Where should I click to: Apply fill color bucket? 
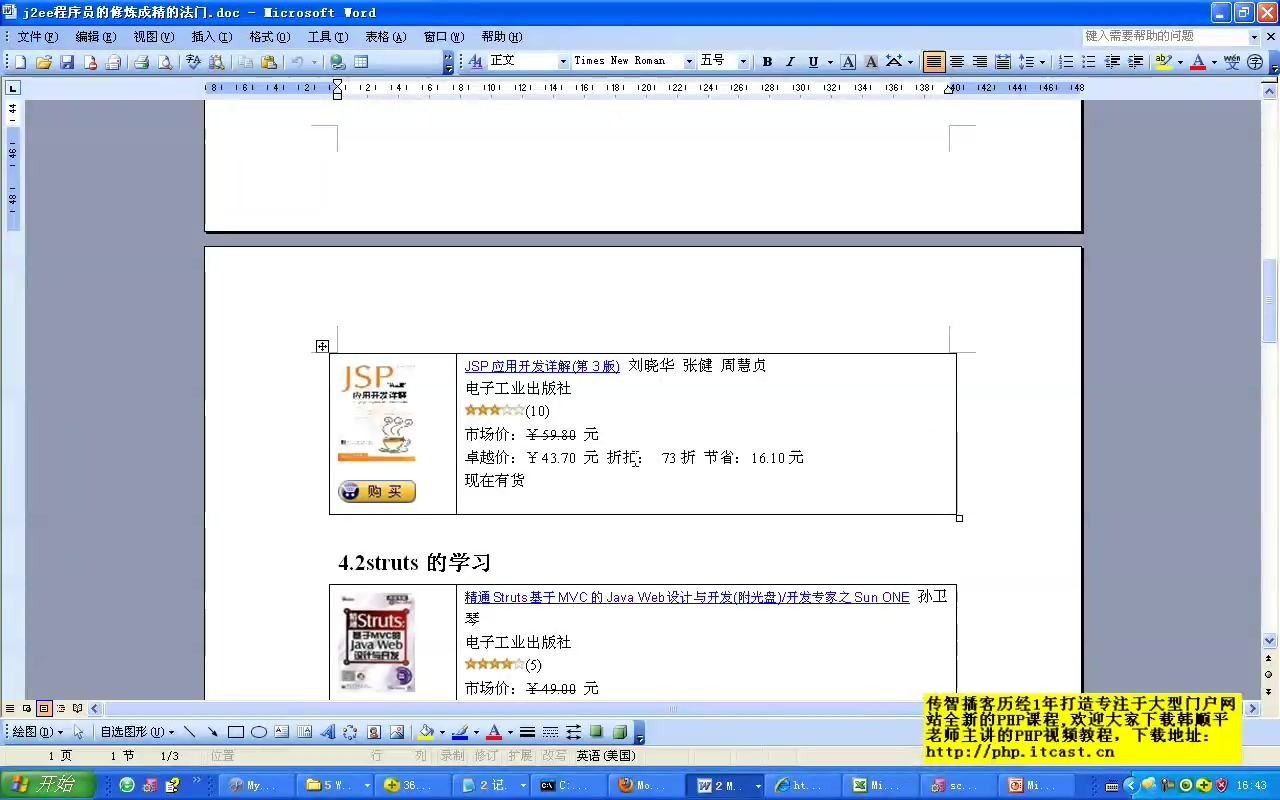[426, 732]
